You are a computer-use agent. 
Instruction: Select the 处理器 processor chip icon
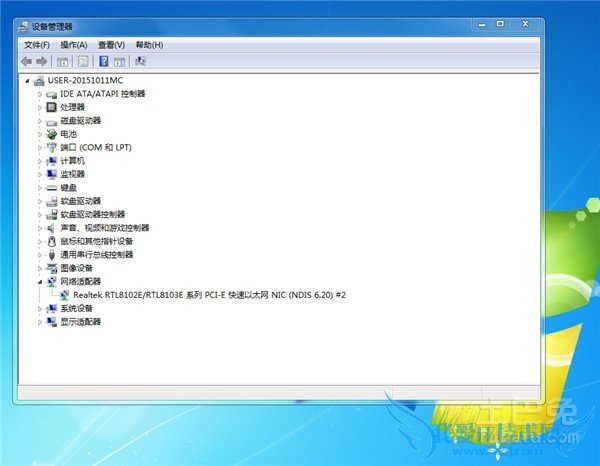52,107
